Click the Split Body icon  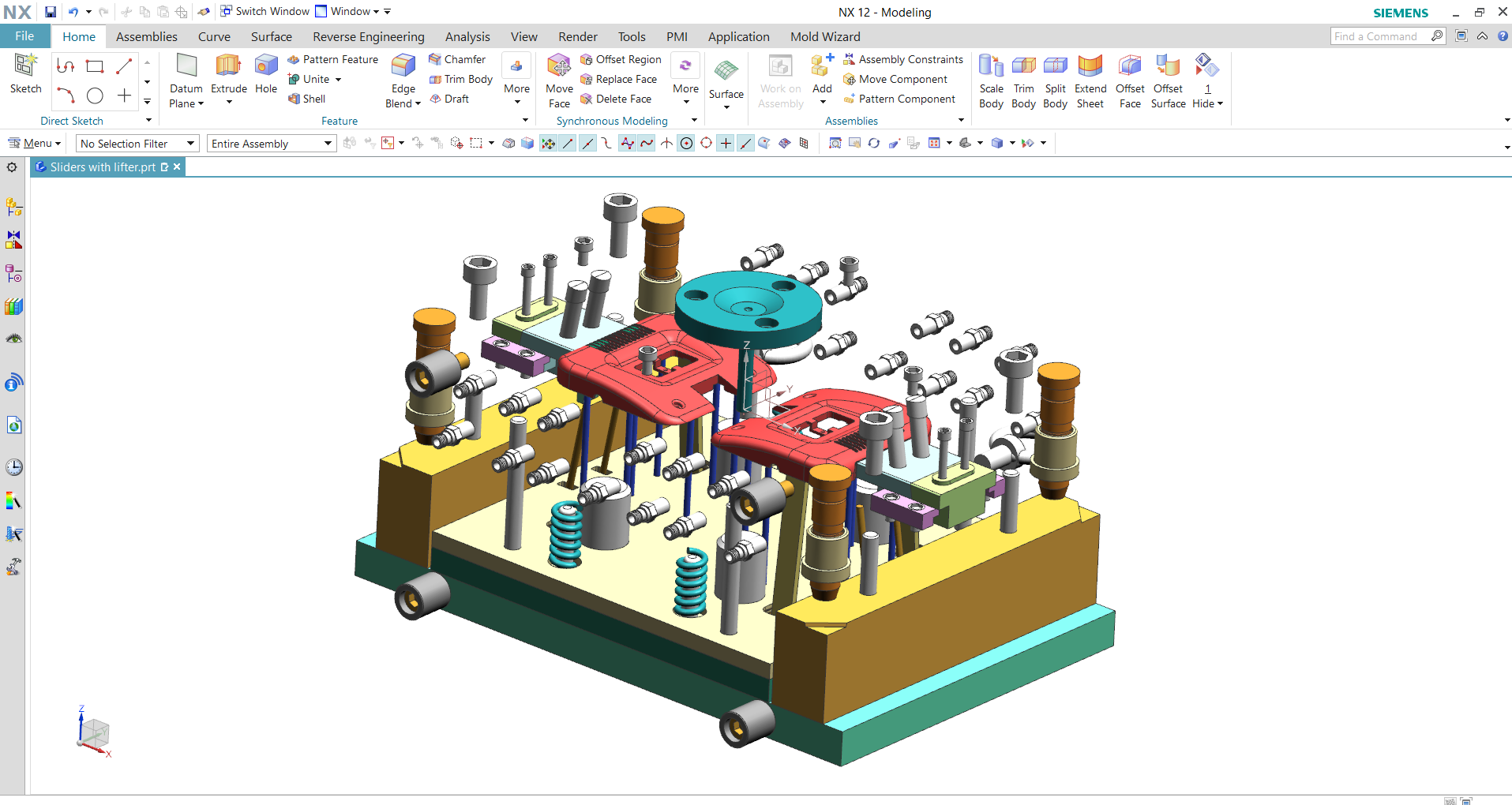1055,66
